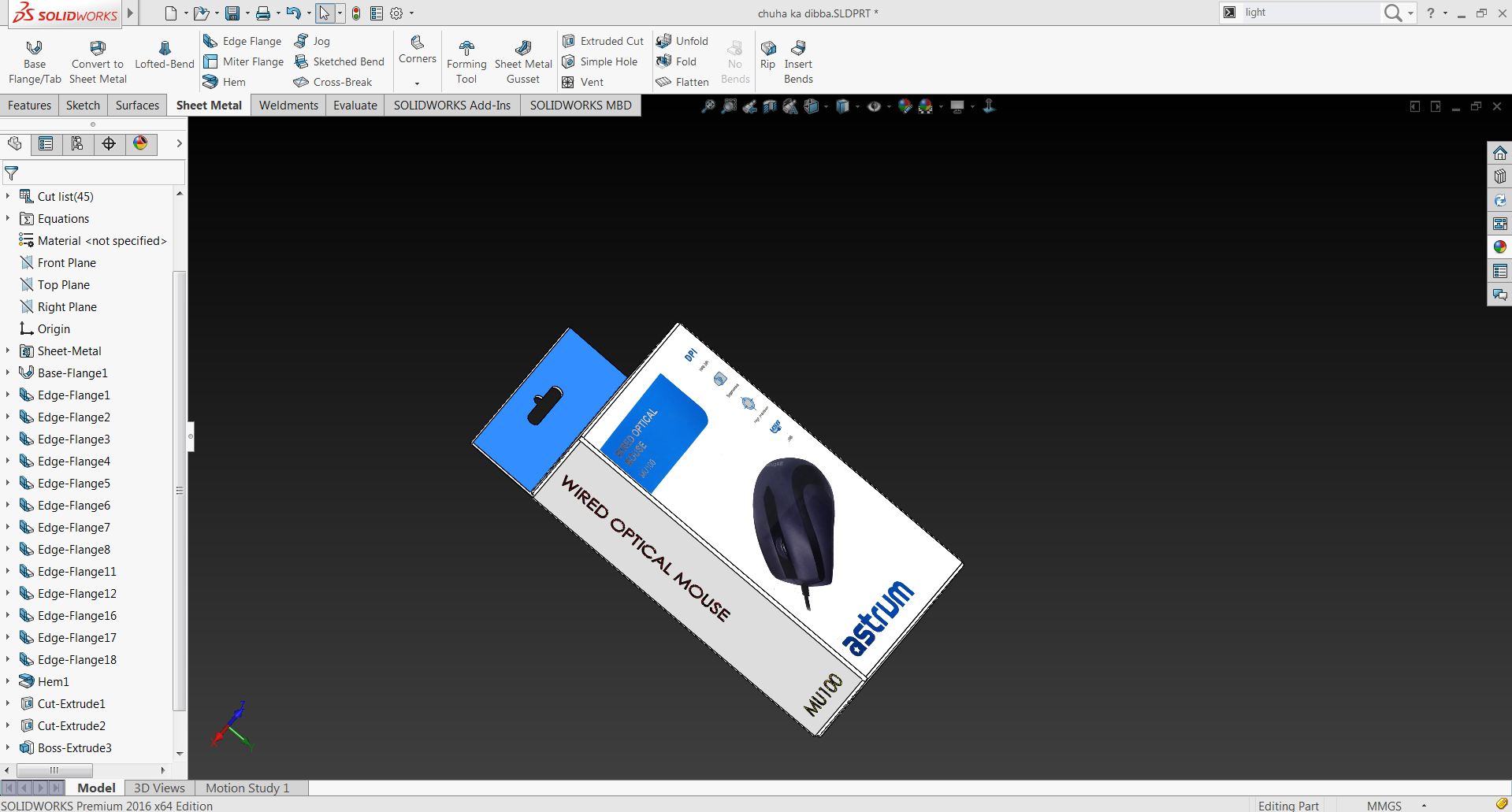
Task: Expand the Boss-Extrude3 feature
Action: click(8, 747)
